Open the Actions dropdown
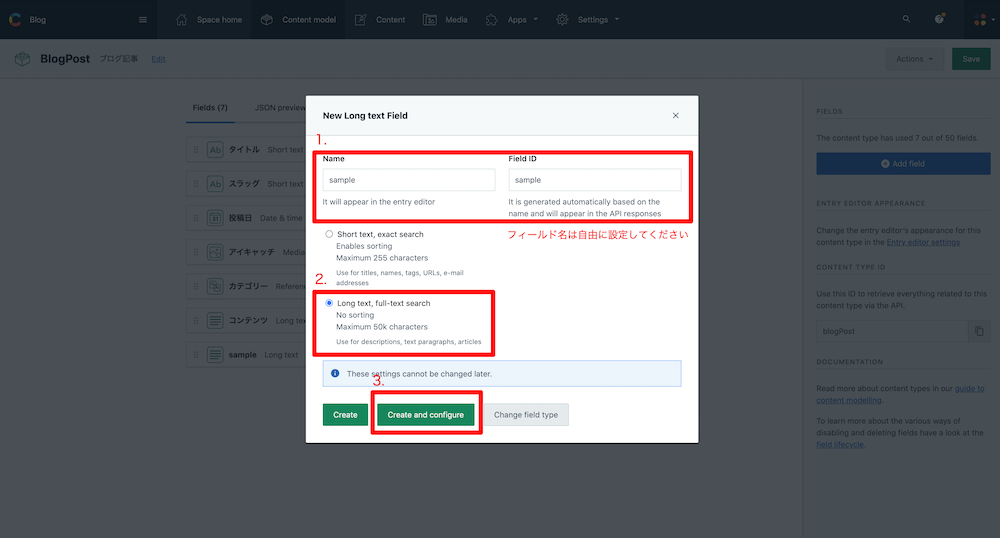Viewport: 1000px width, 538px height. click(x=915, y=59)
